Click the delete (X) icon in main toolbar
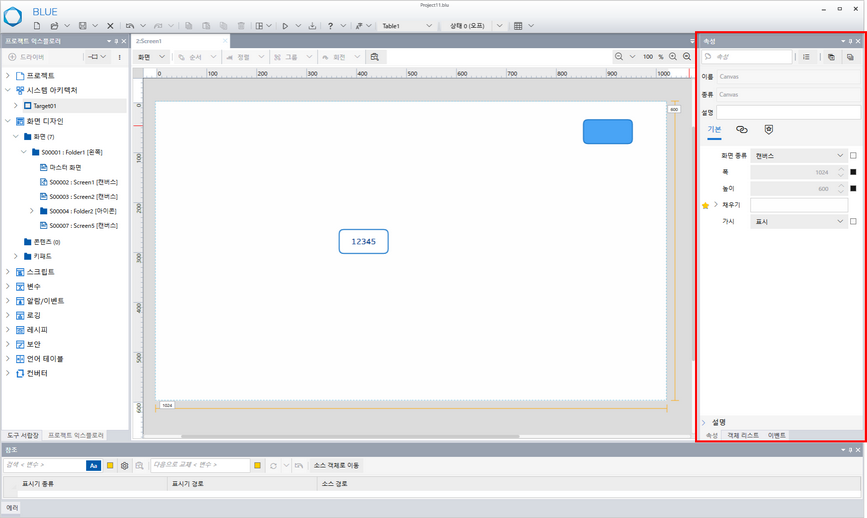 coord(110,26)
